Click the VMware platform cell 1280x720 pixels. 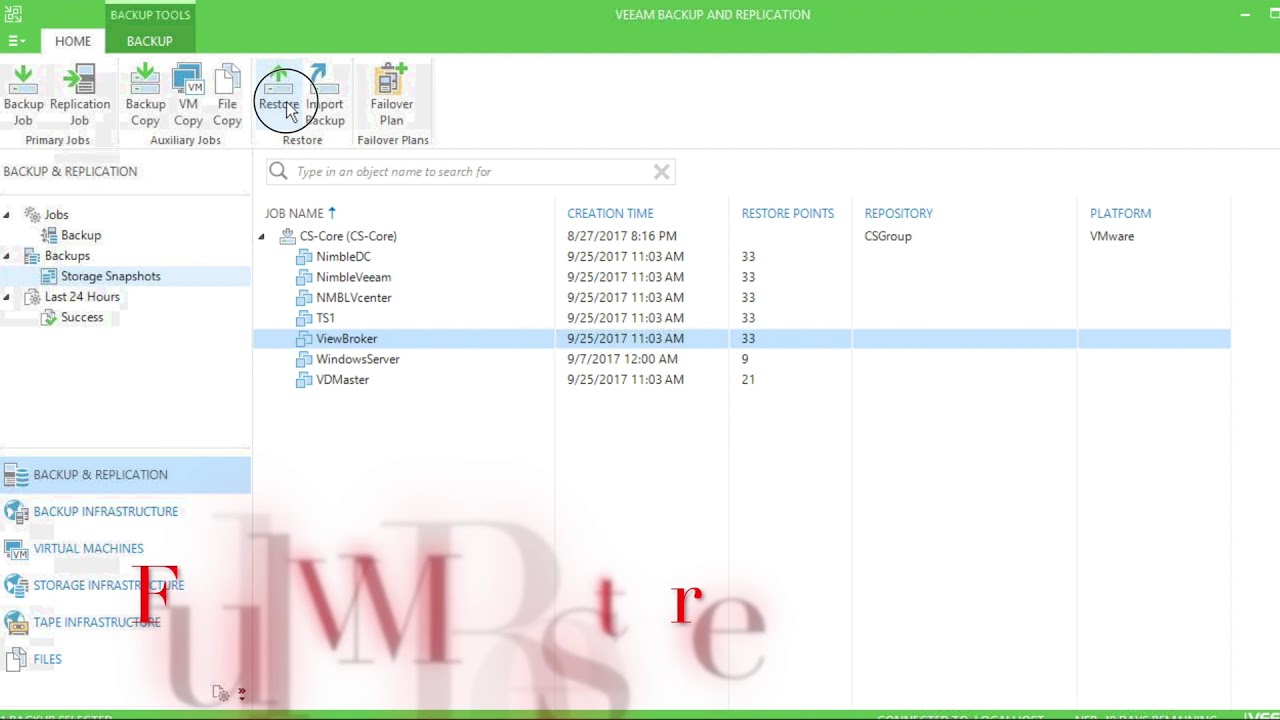pos(1112,236)
